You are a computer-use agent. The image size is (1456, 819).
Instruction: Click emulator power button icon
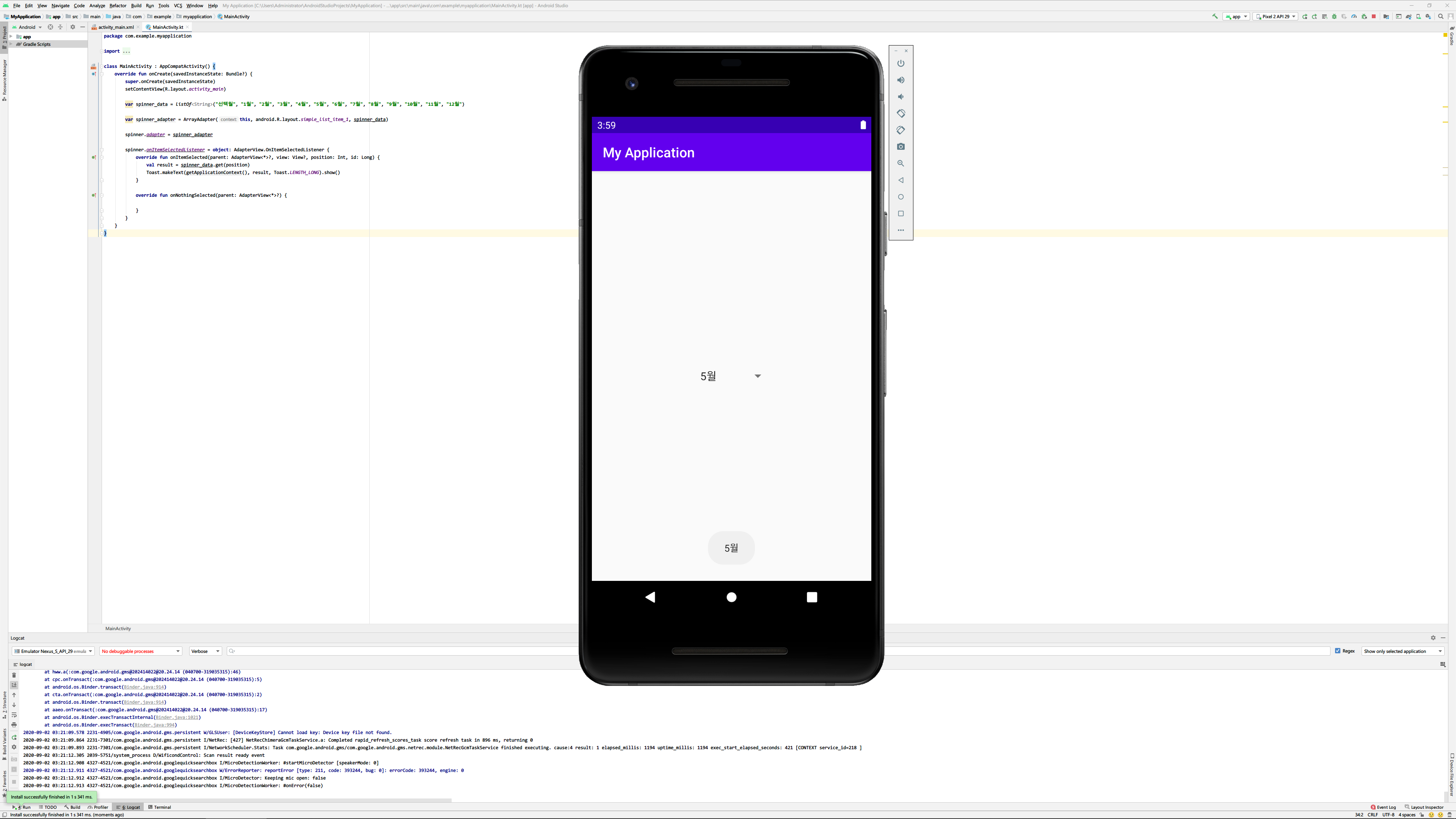(901, 63)
